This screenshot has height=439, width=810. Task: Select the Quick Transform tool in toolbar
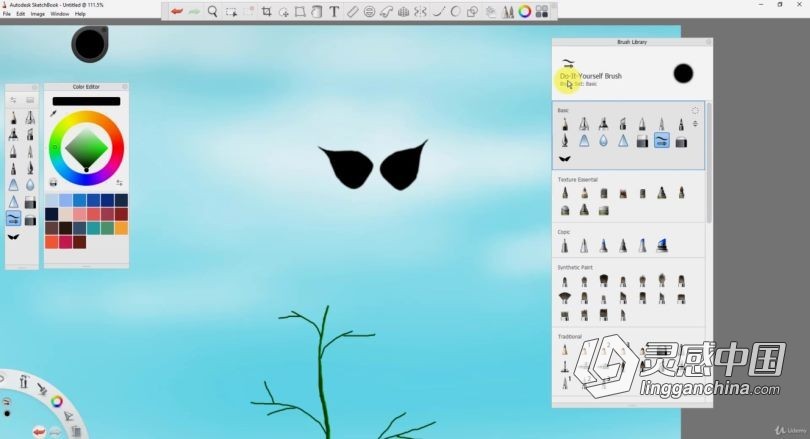click(x=284, y=11)
